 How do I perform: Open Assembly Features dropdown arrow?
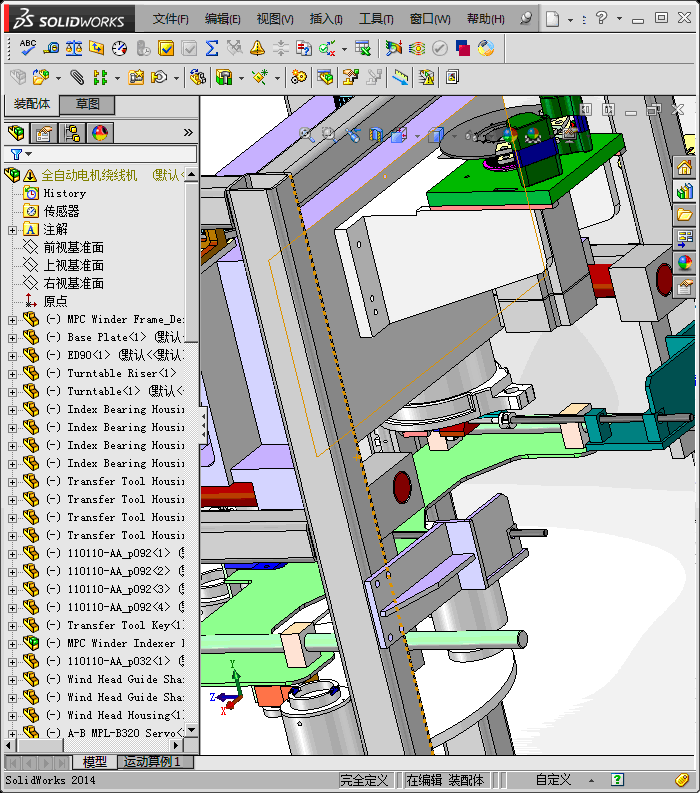pyautogui.click(x=241, y=78)
